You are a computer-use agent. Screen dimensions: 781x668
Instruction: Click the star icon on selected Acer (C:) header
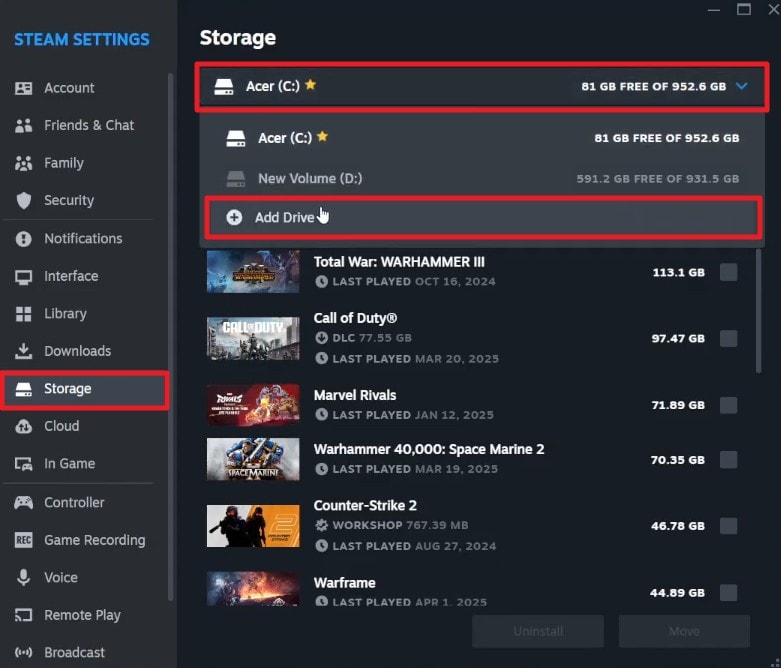pyautogui.click(x=310, y=85)
